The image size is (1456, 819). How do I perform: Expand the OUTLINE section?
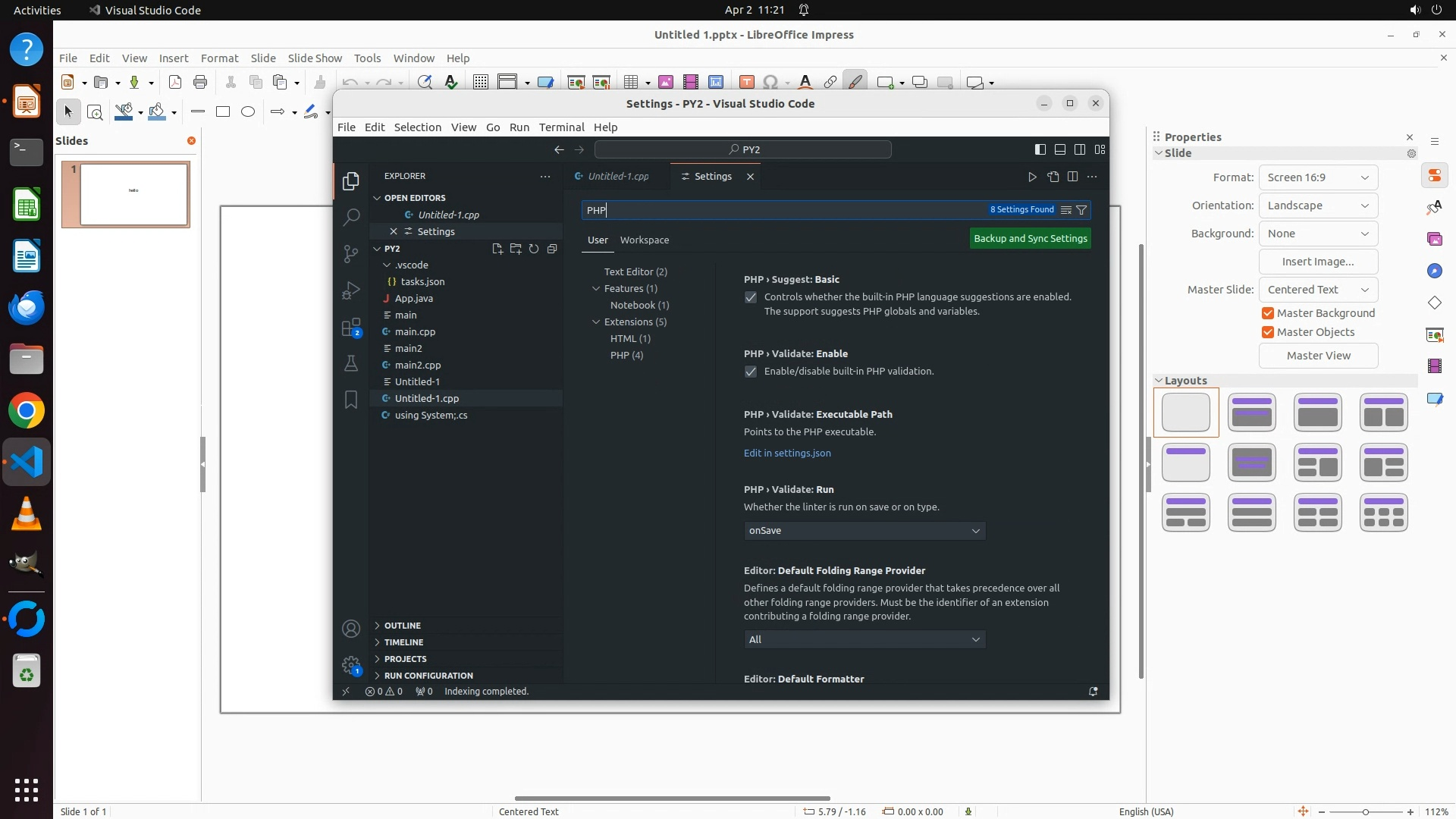point(402,626)
